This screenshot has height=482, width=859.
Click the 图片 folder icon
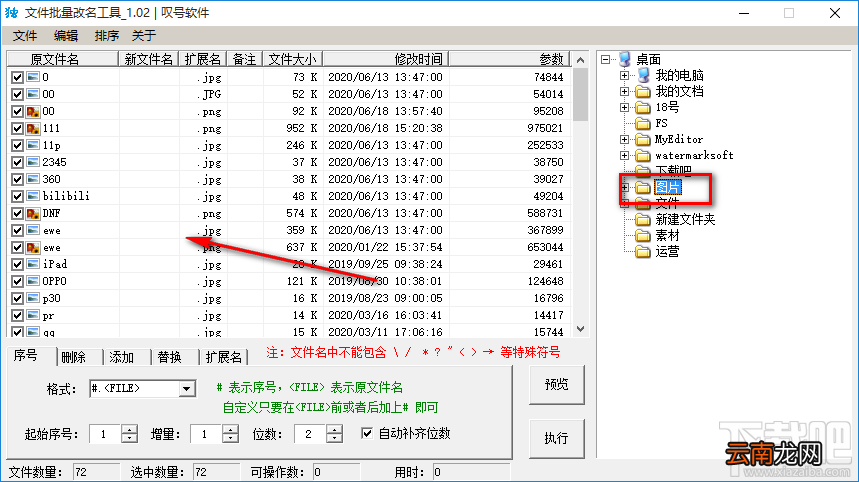click(643, 187)
